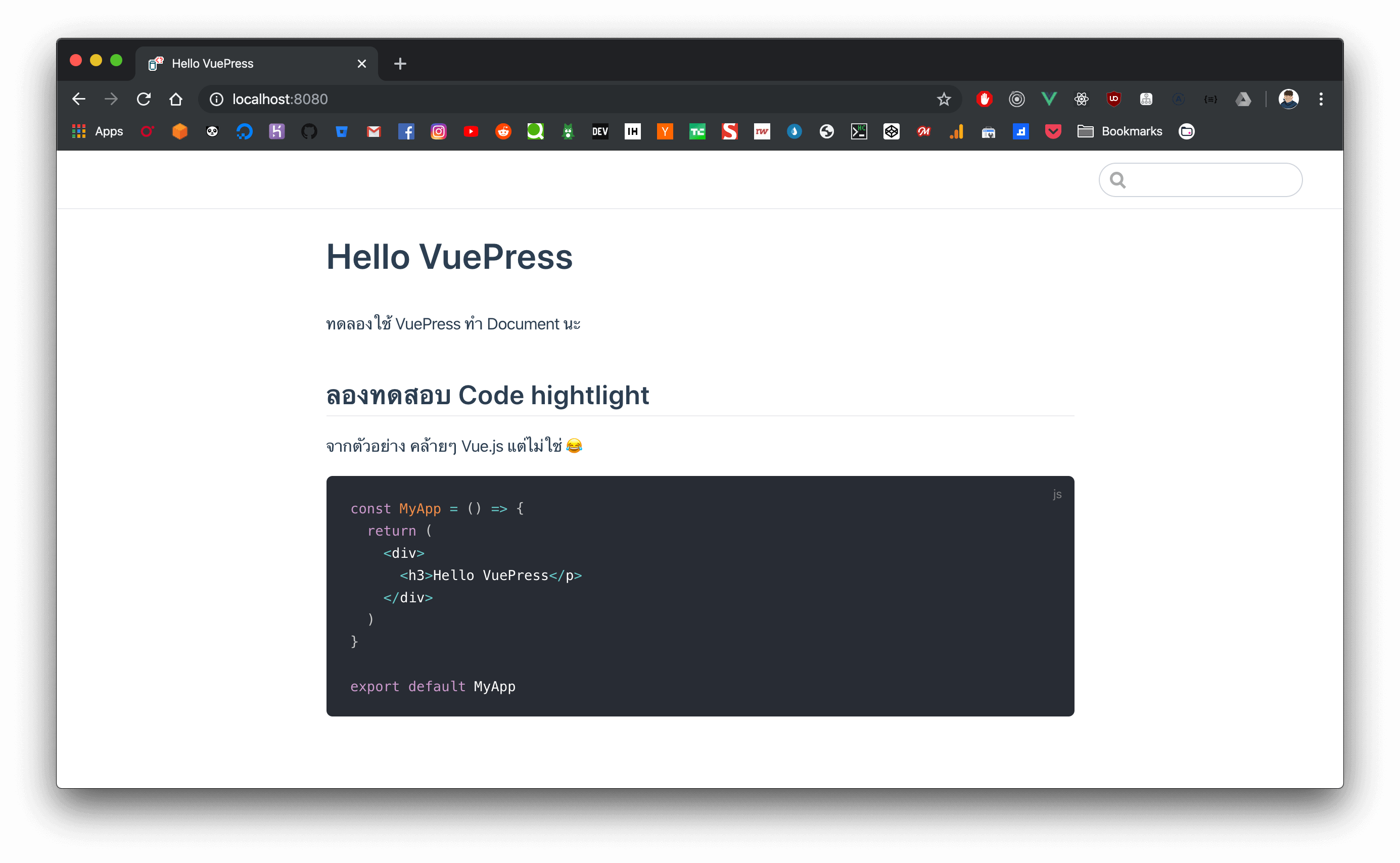This screenshot has height=863, width=1400.
Task: Click the Hello VuePress page heading
Action: [x=449, y=257]
